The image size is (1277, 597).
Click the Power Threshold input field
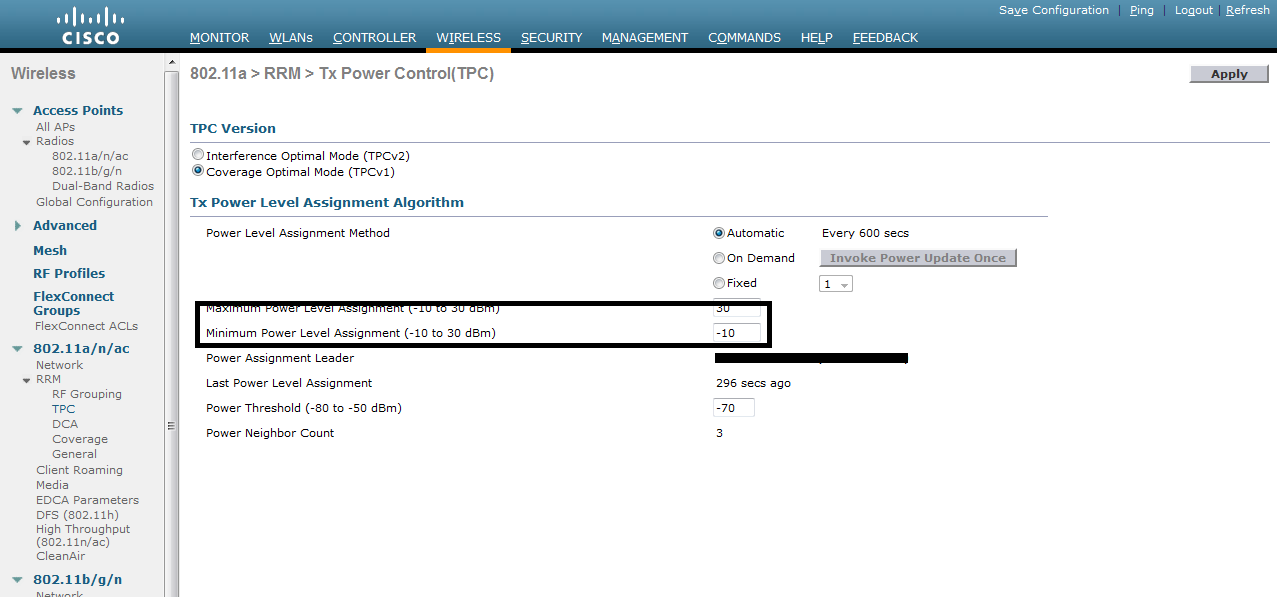tap(734, 408)
